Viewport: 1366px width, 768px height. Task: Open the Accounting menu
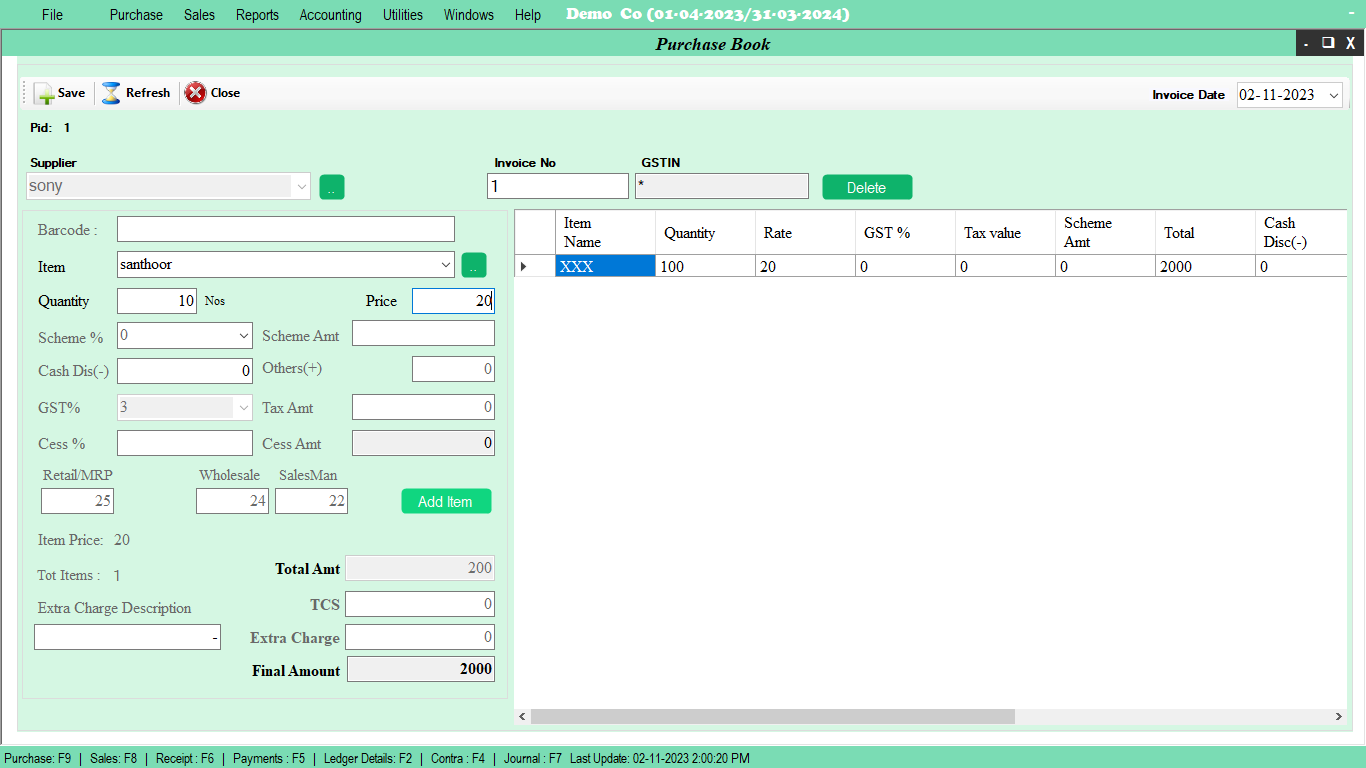330,14
